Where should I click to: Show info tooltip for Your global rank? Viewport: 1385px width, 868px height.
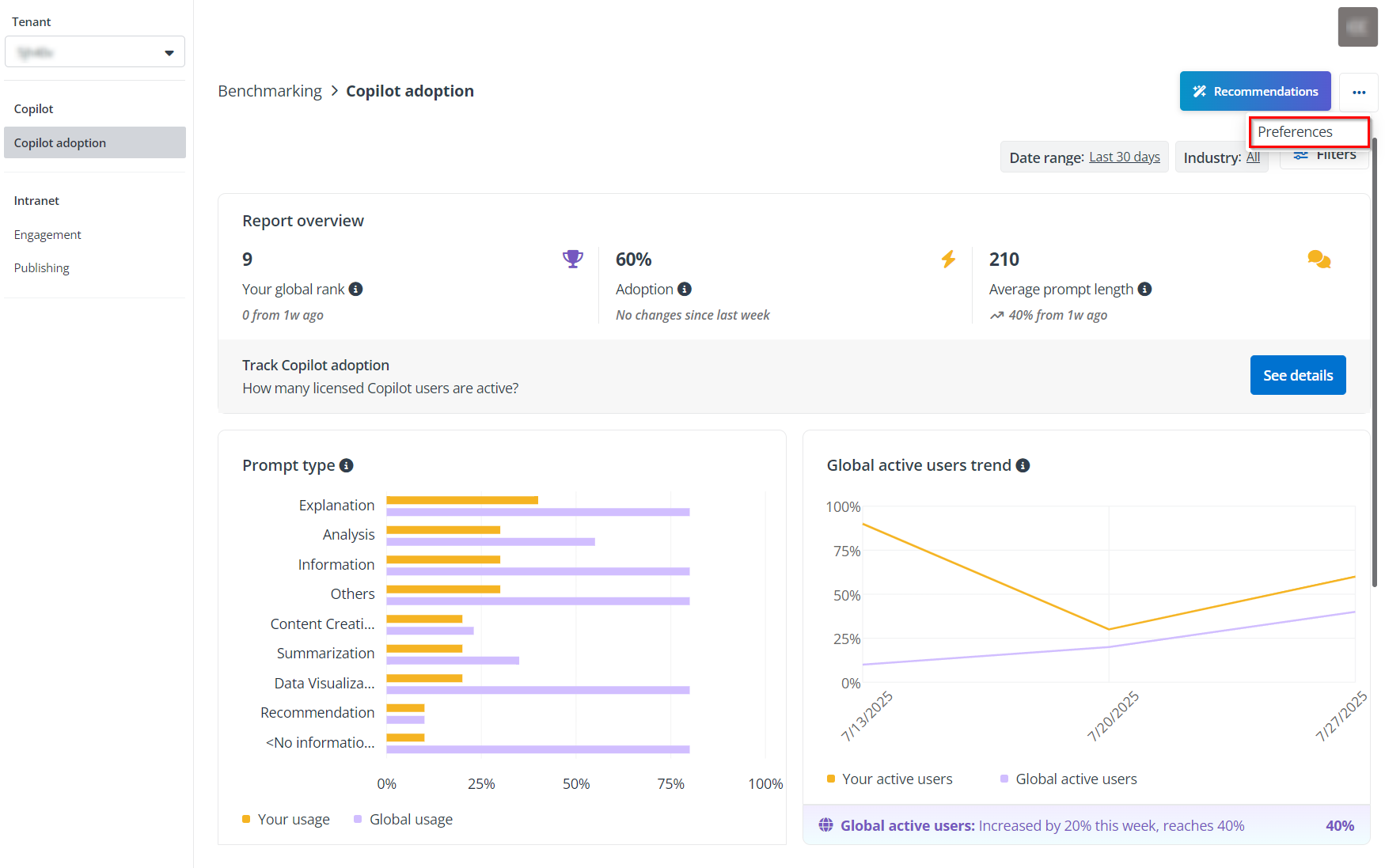356,289
